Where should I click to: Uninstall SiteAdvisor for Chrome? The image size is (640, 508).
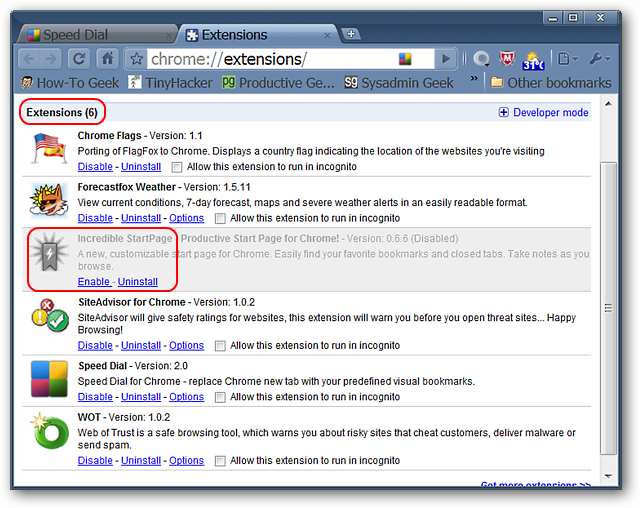(x=141, y=346)
